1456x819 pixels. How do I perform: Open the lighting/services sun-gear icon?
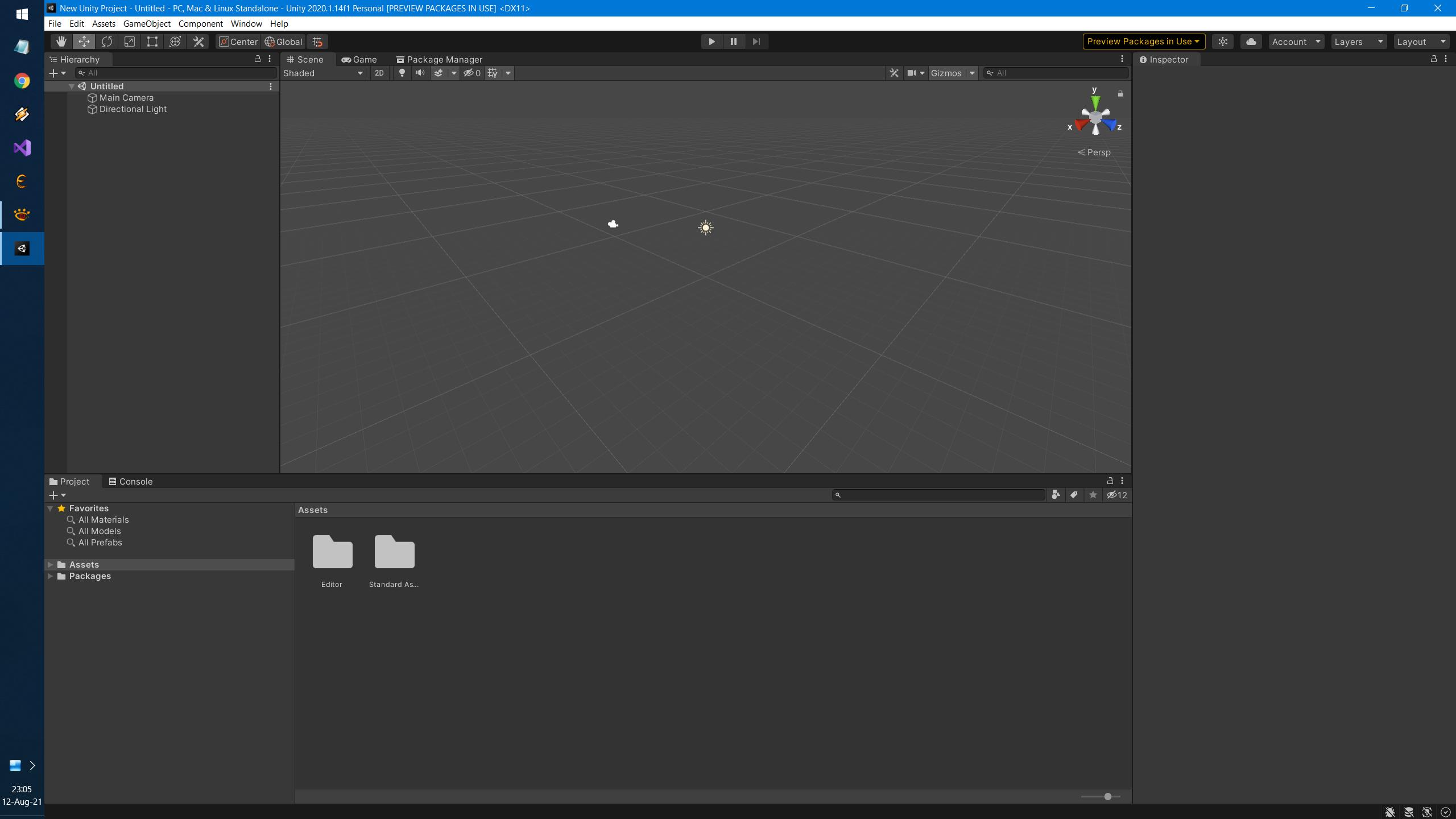click(x=1223, y=42)
